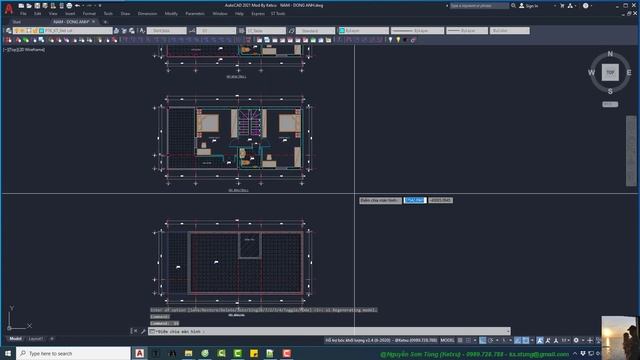
Task: Open the AutoCAD application menu logo
Action: (x=9, y=9)
